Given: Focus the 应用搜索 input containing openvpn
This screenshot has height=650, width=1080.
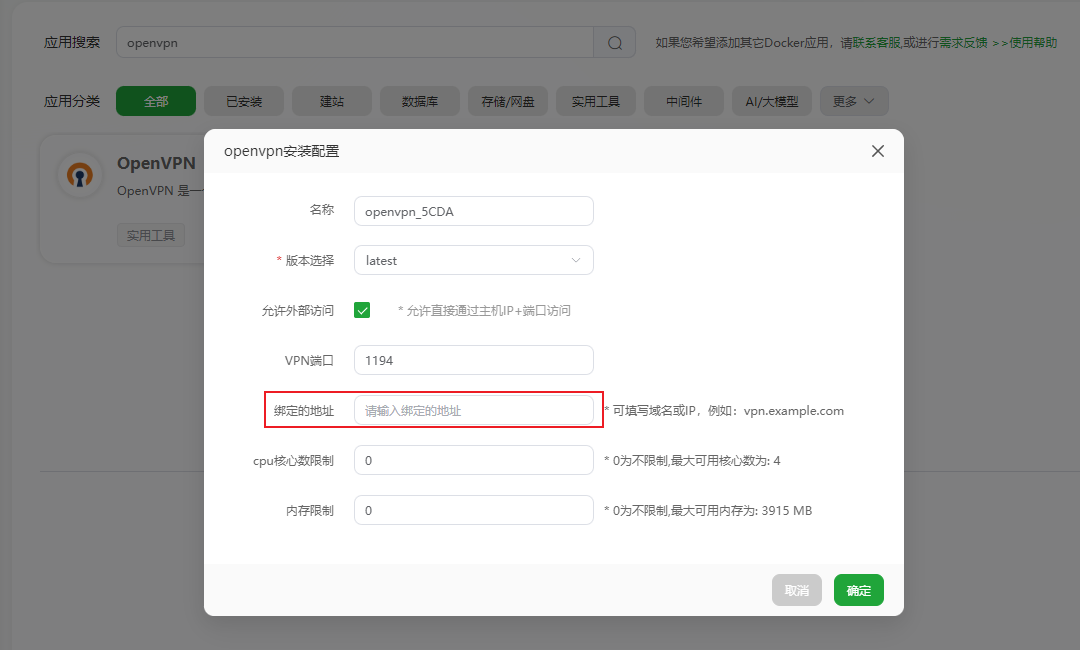Looking at the screenshot, I should pyautogui.click(x=355, y=43).
